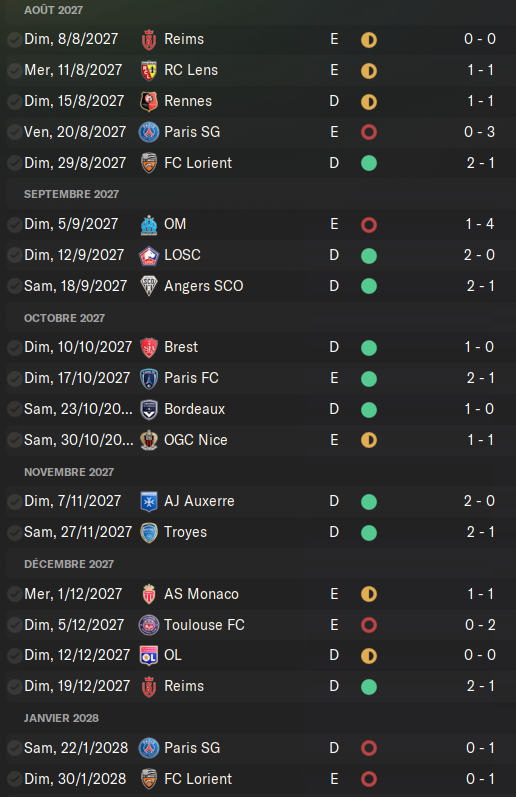516x797 pixels.
Task: Open the Angers SCO team link
Action: pos(204,286)
